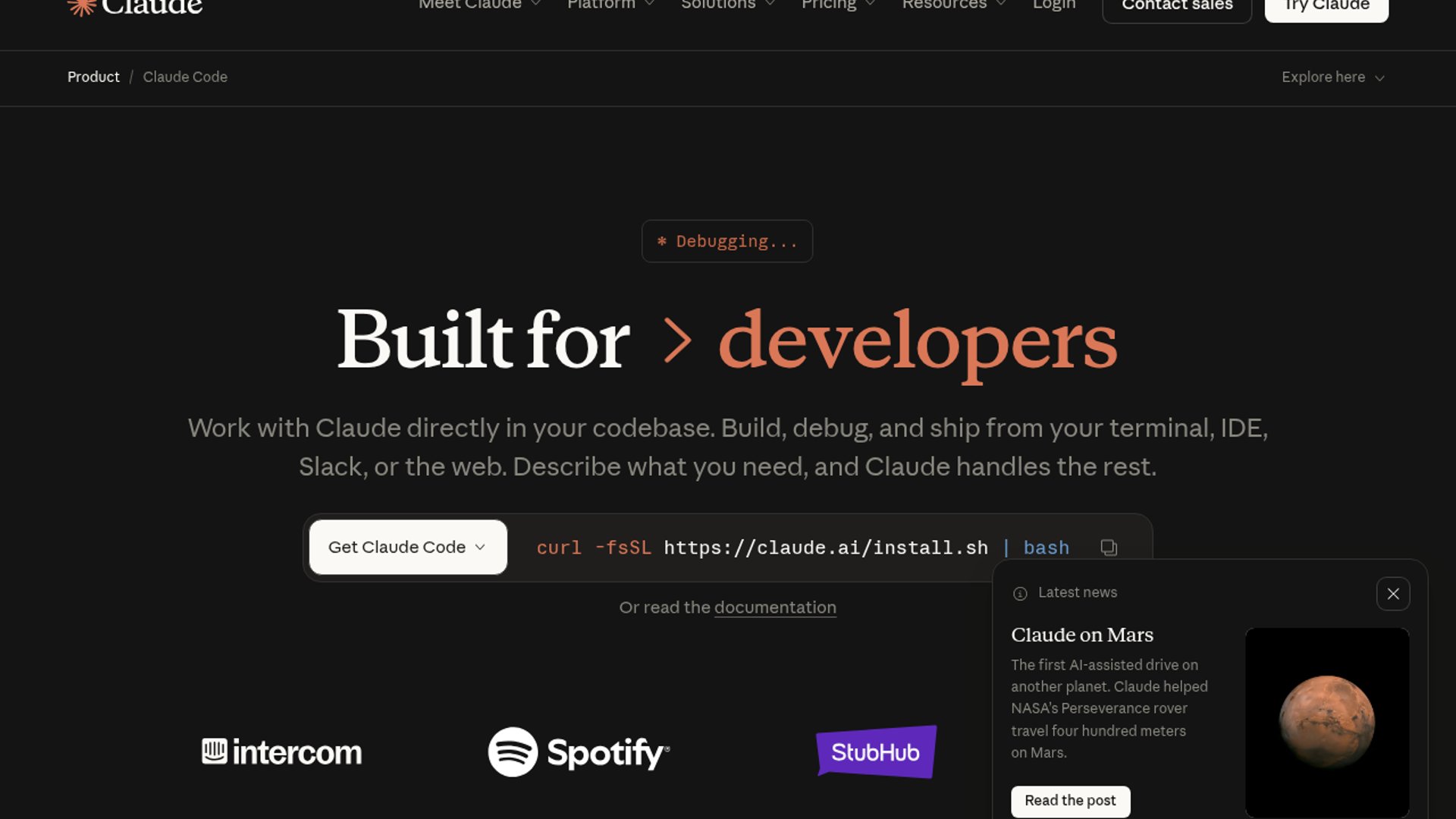Go to Product breadcrumb
Screen dimensions: 1456x819
[93, 77]
